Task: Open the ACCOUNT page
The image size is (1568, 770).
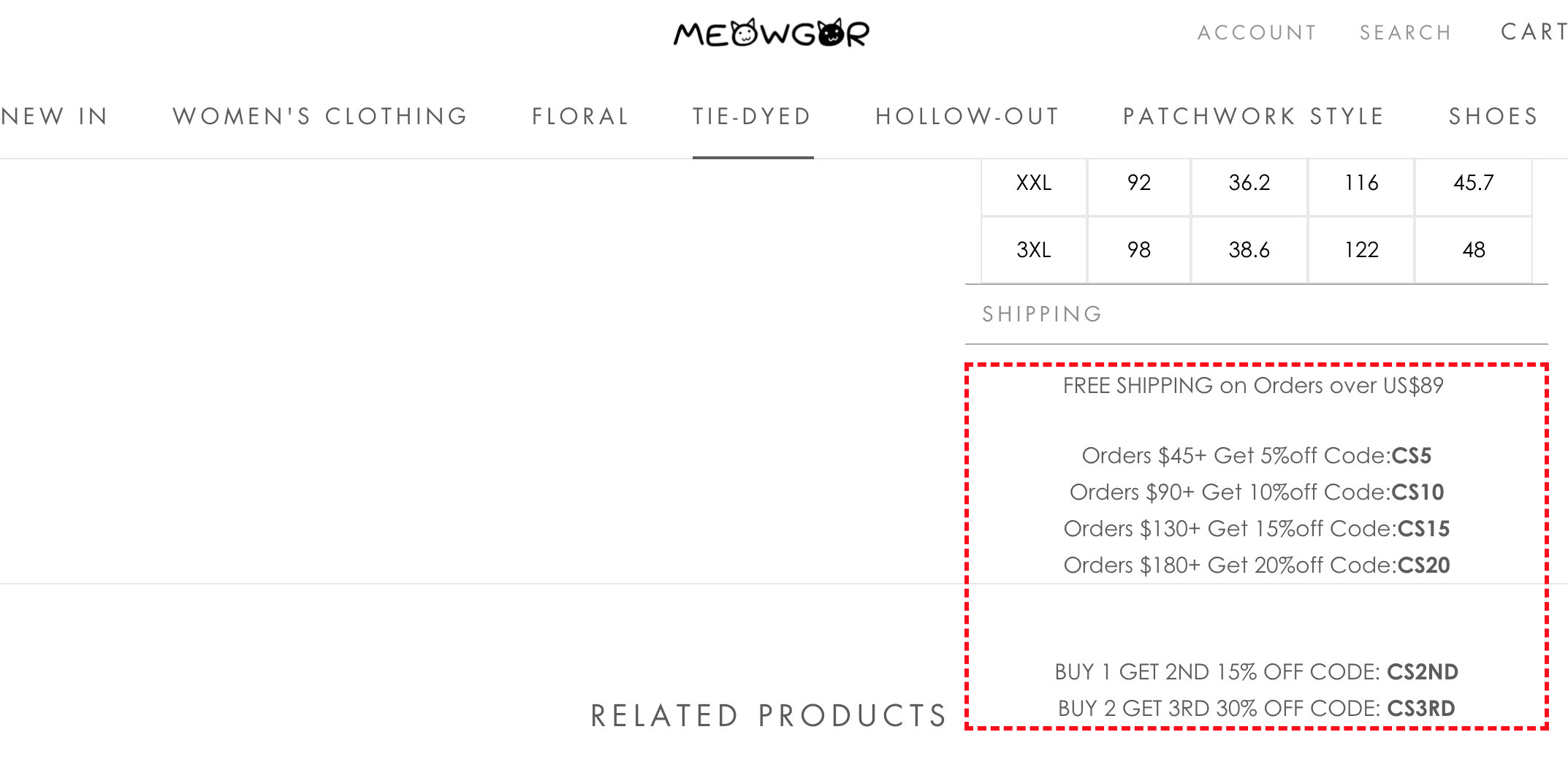Action: (1257, 33)
